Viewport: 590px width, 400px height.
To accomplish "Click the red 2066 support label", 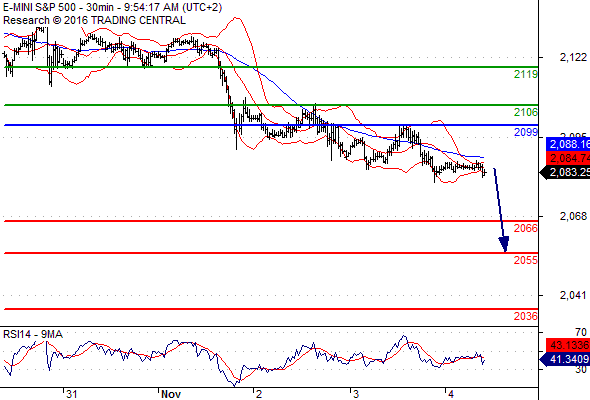I will pos(526,228).
